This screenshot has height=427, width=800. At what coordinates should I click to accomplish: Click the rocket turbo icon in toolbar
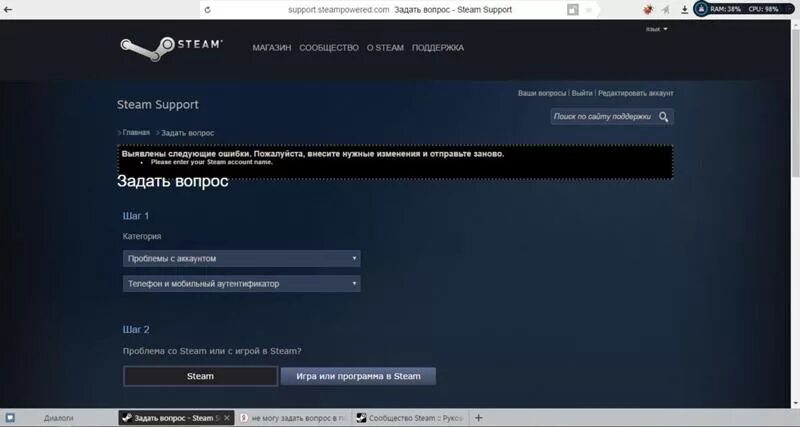665,10
